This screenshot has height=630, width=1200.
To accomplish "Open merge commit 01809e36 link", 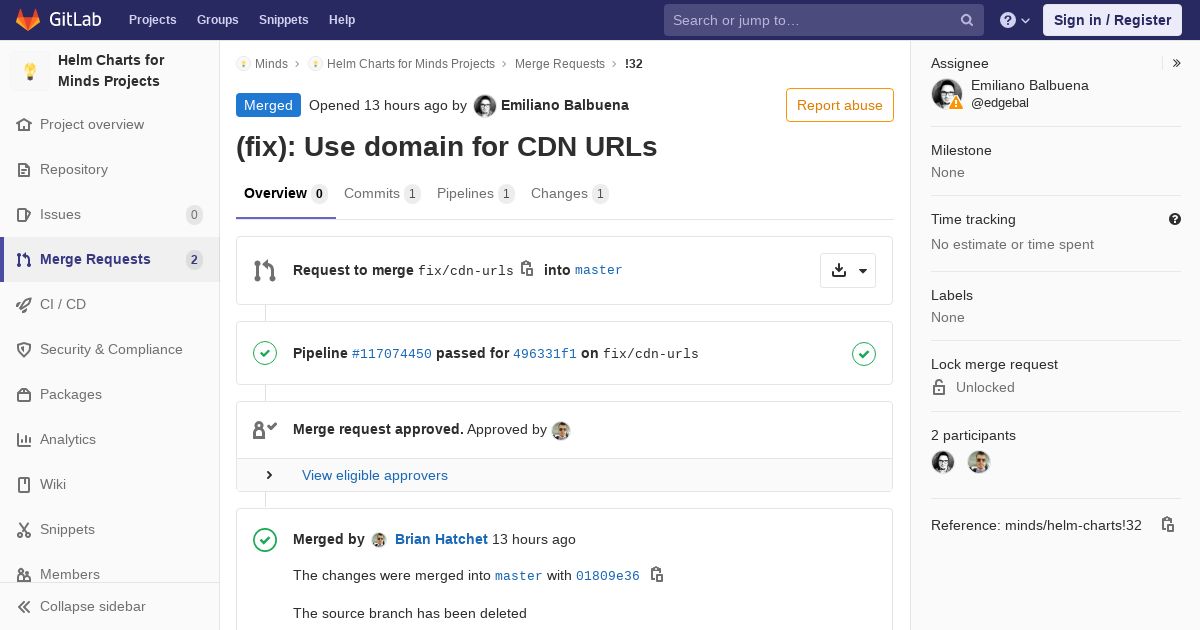I will (608, 576).
